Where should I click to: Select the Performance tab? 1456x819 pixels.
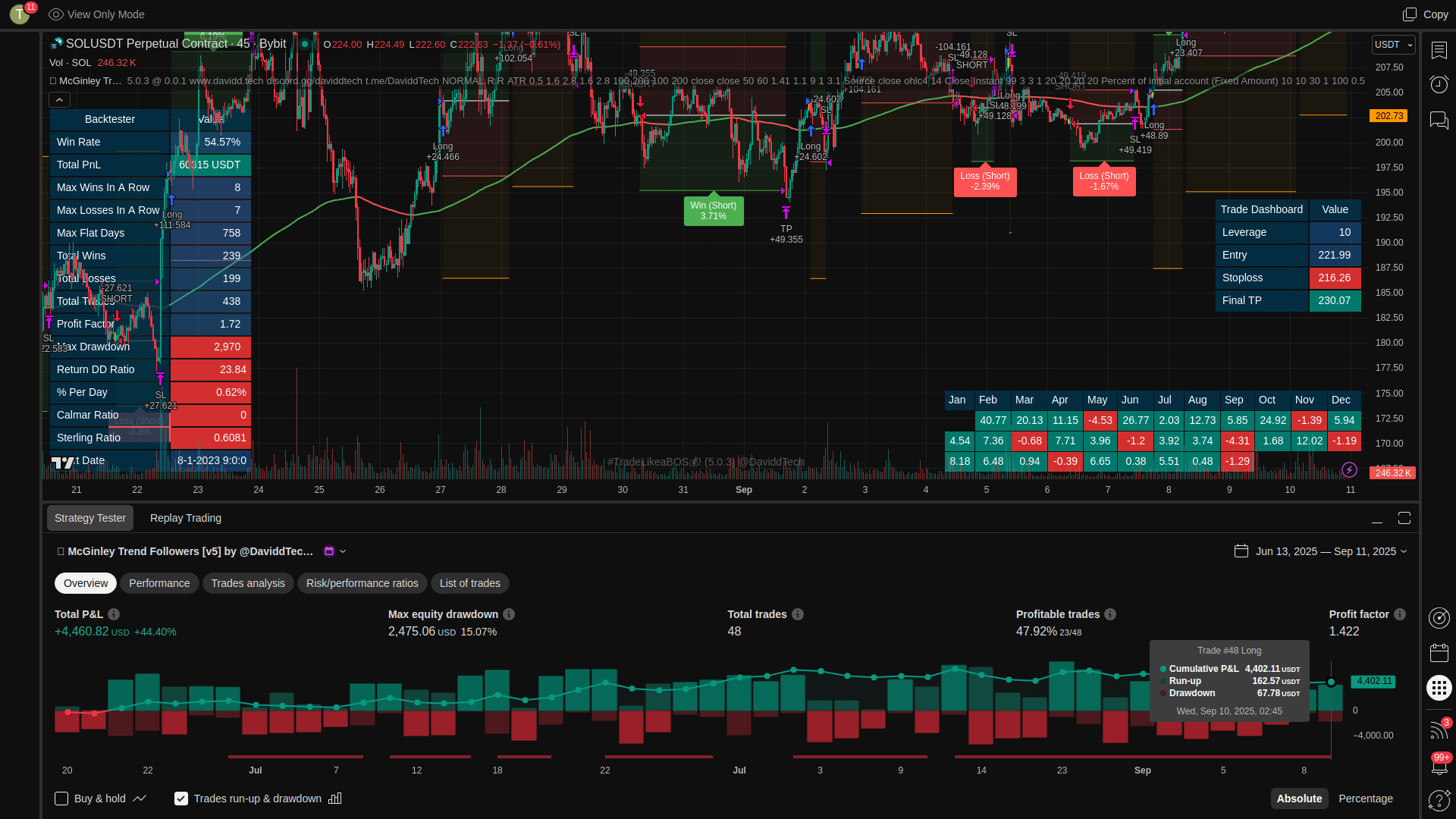point(159,583)
